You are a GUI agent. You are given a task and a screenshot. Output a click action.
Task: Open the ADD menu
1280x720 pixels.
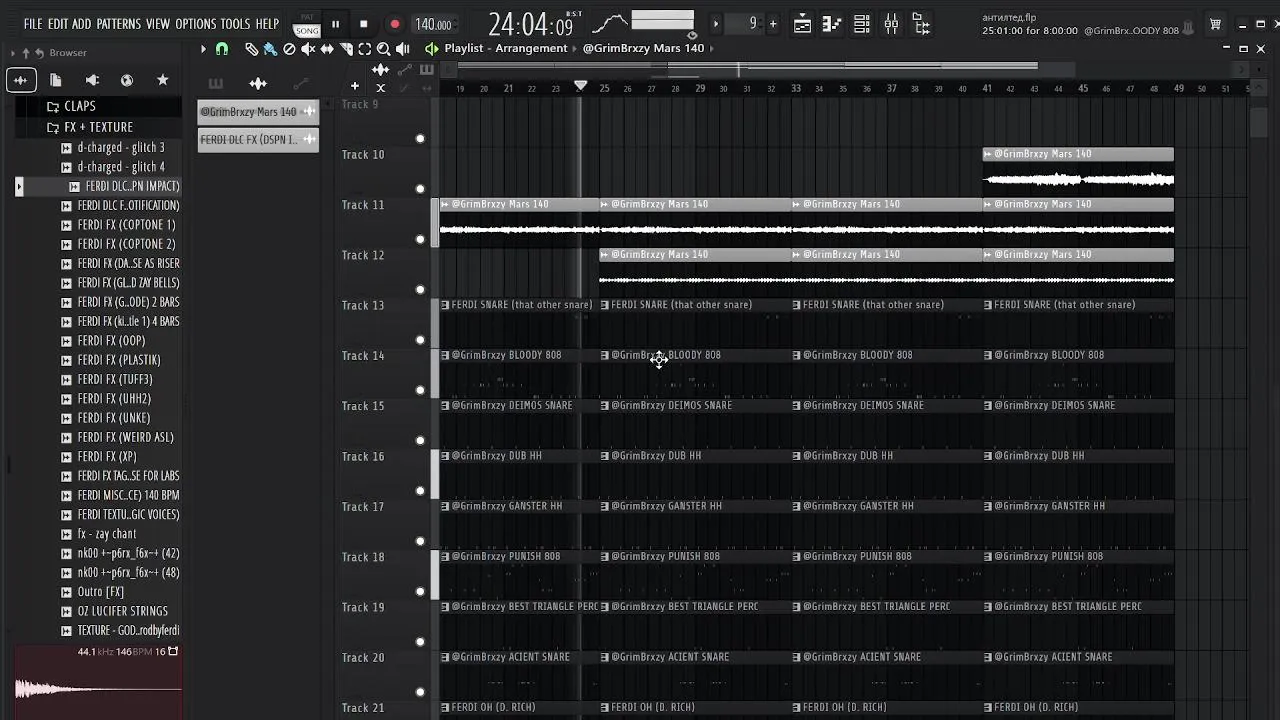82,24
